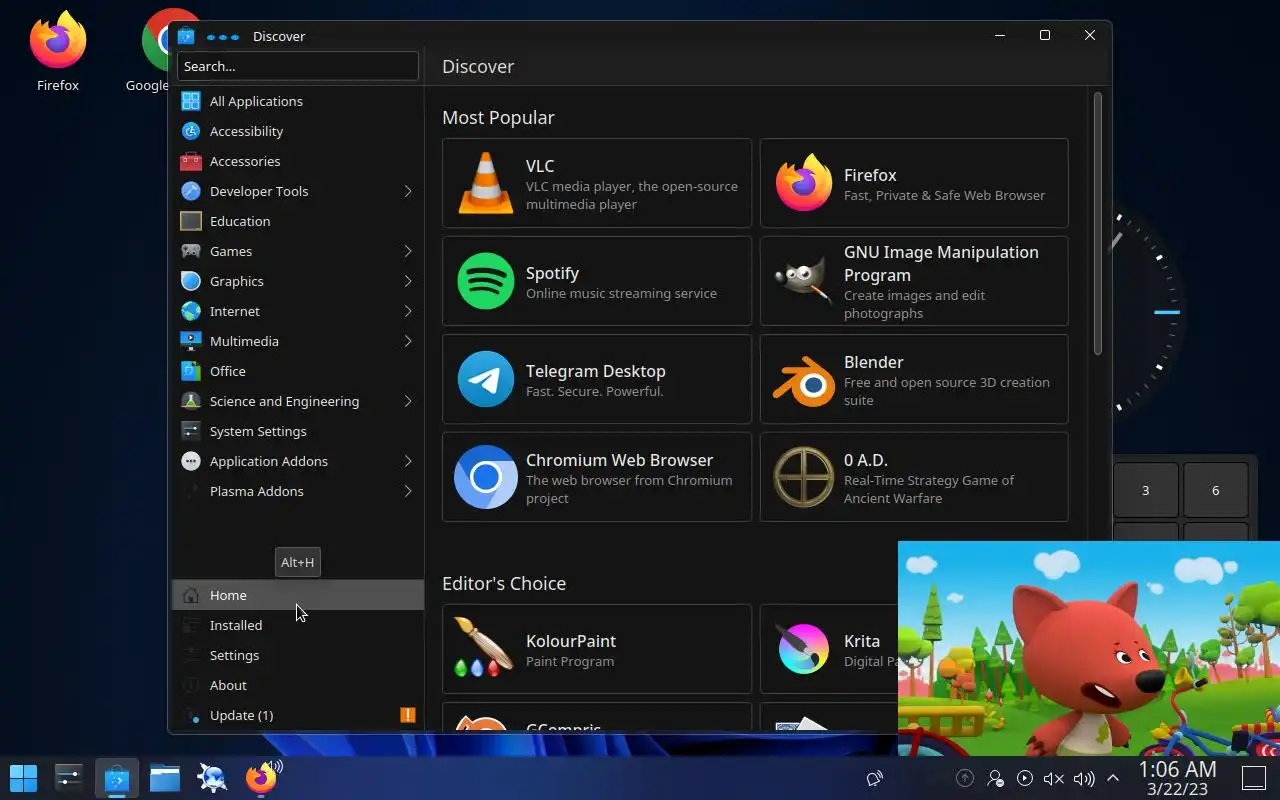1280x800 pixels.
Task: Click the update warning badge
Action: point(408,715)
